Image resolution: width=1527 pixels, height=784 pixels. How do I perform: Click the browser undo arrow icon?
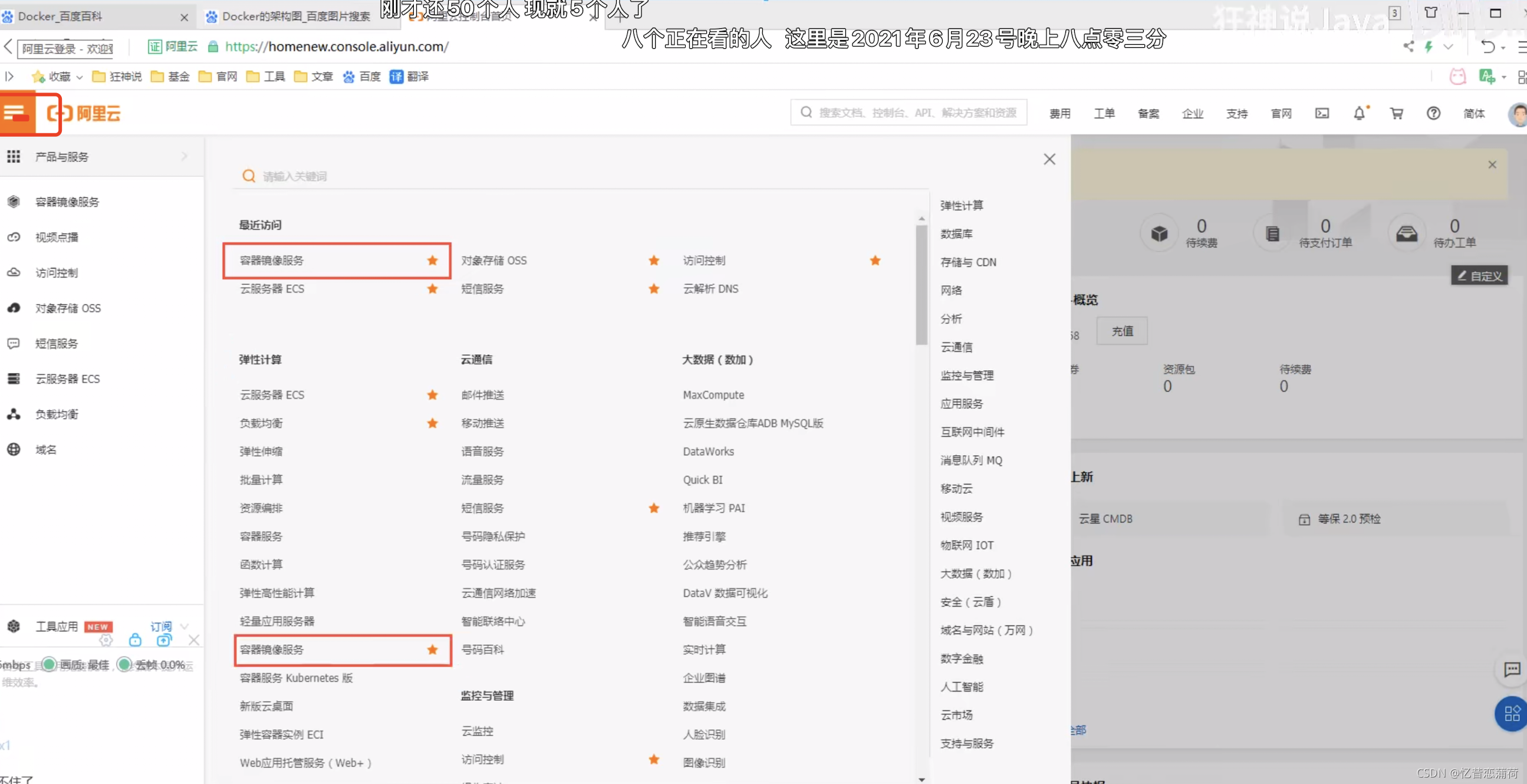tap(1487, 47)
